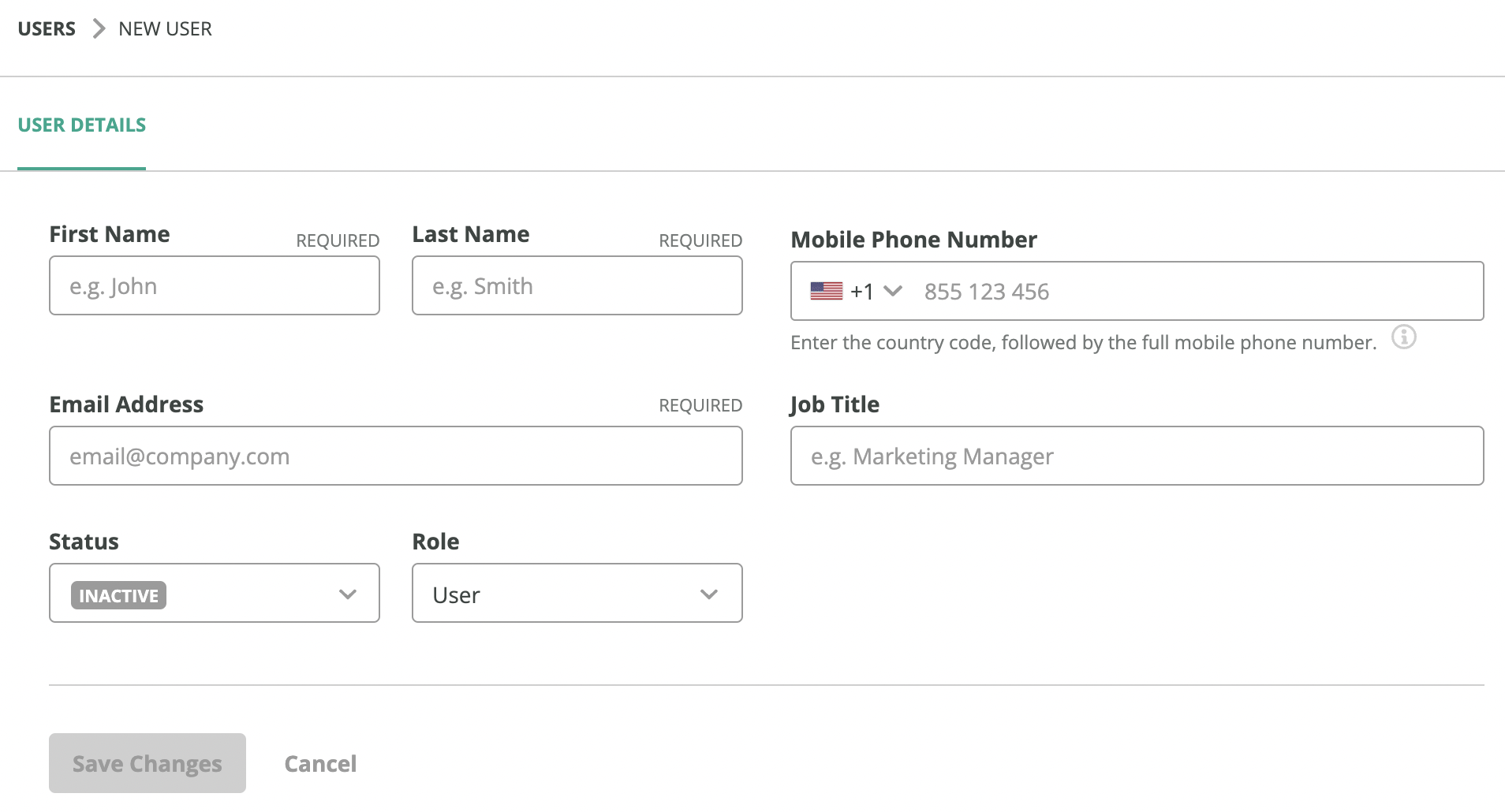
Task: Click REQUIRED tag above Email Address field
Action: click(700, 405)
